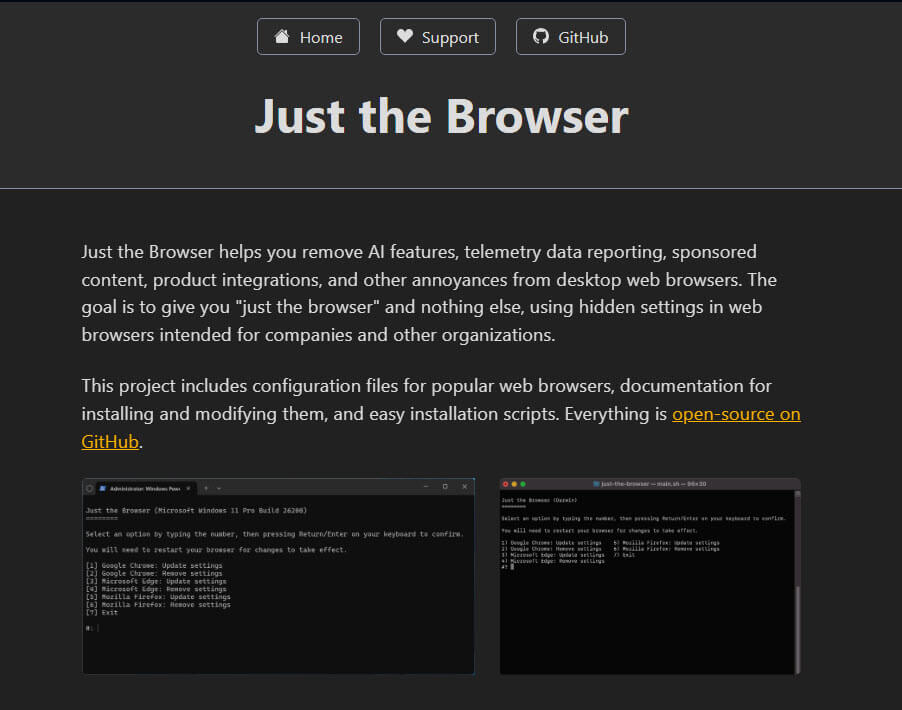Click the heart icon beside Support

(405, 36)
